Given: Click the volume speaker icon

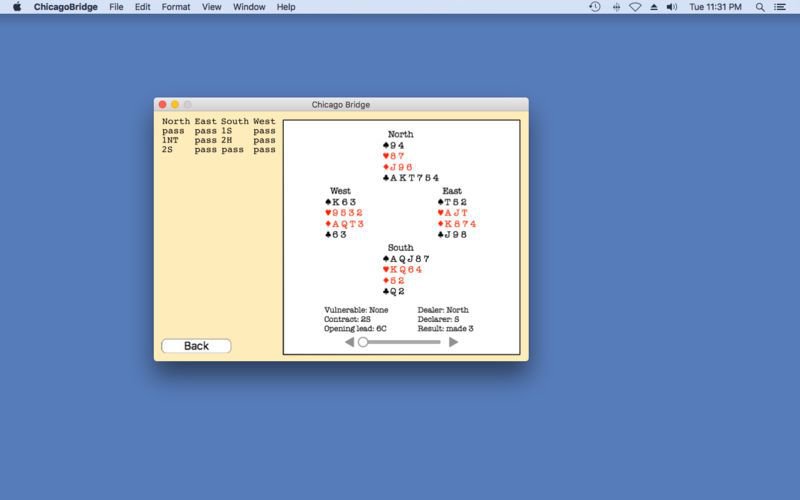Looking at the screenshot, I should pos(671,7).
